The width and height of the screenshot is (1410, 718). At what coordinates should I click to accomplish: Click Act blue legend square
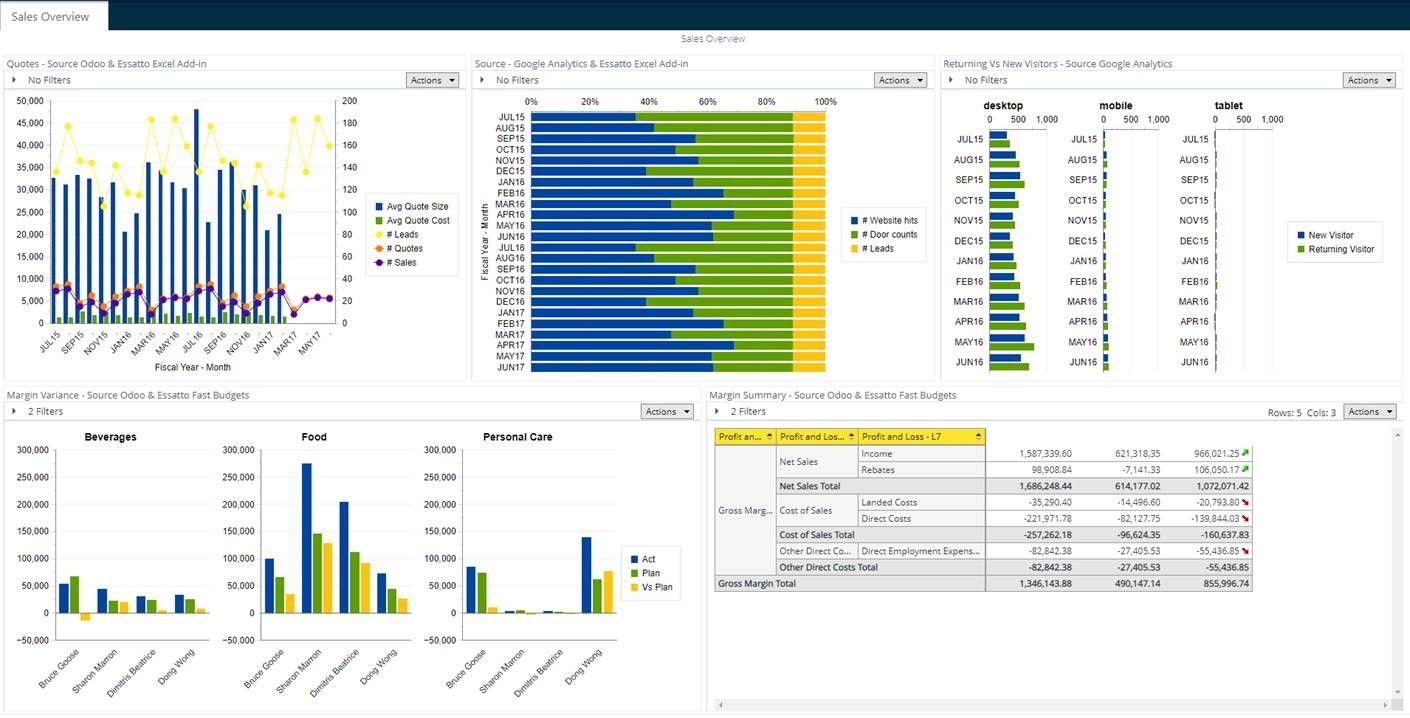click(633, 559)
